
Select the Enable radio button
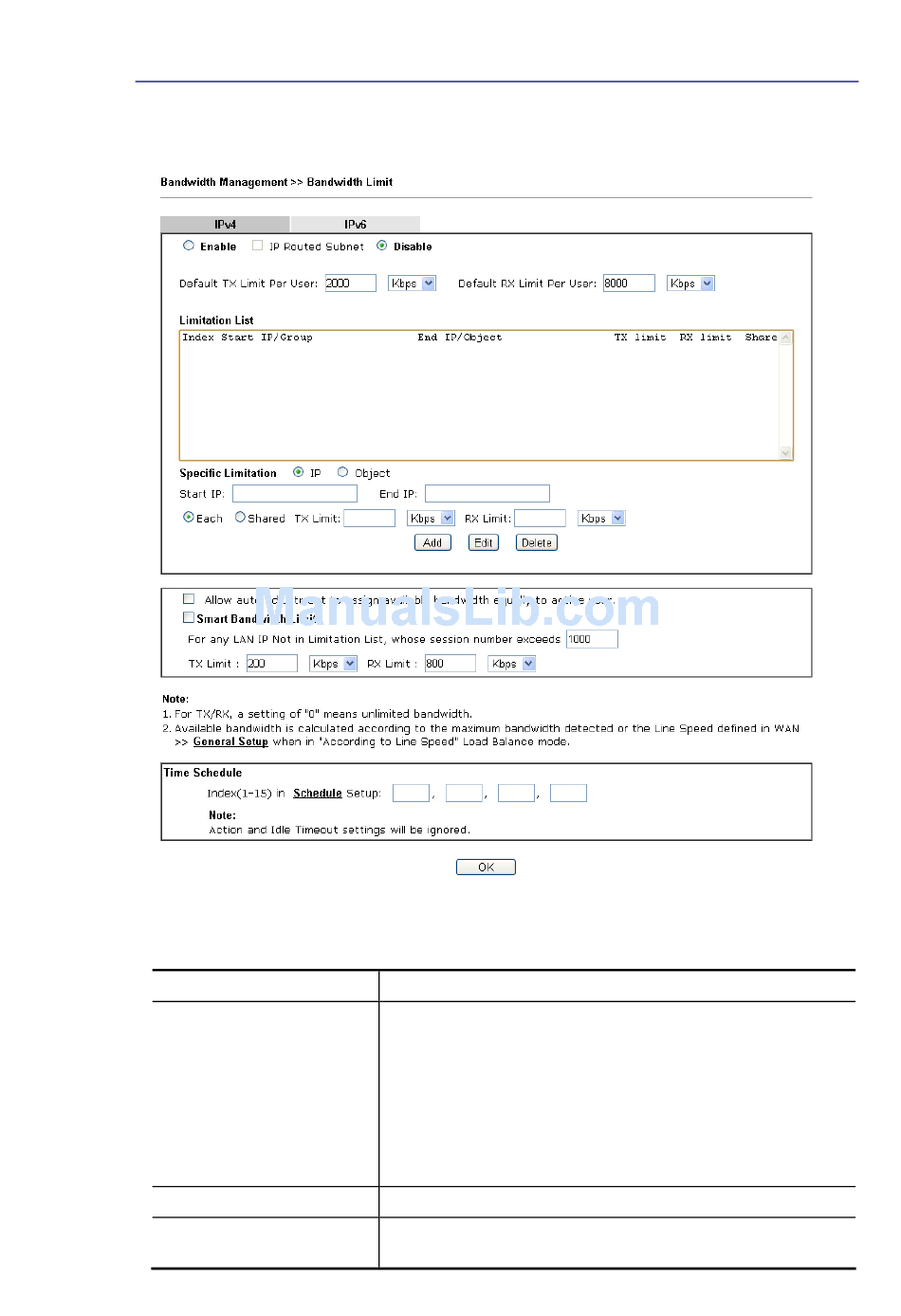pos(189,246)
